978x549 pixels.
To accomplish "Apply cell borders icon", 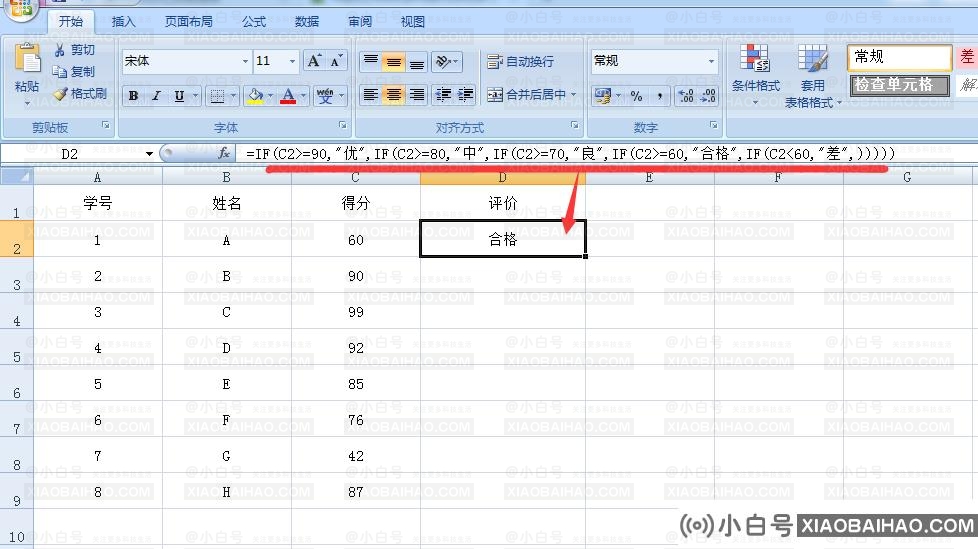I will tap(216, 95).
